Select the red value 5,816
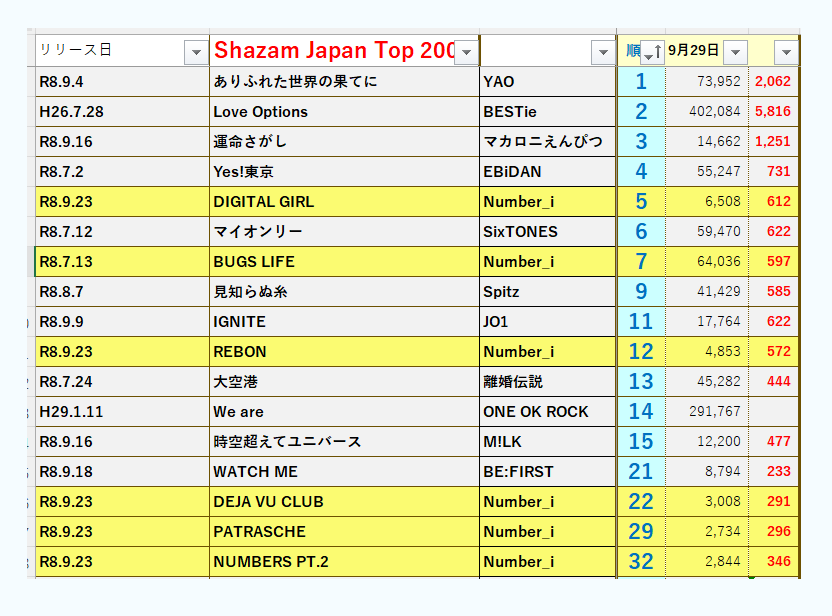The width and height of the screenshot is (832, 616). 773,111
